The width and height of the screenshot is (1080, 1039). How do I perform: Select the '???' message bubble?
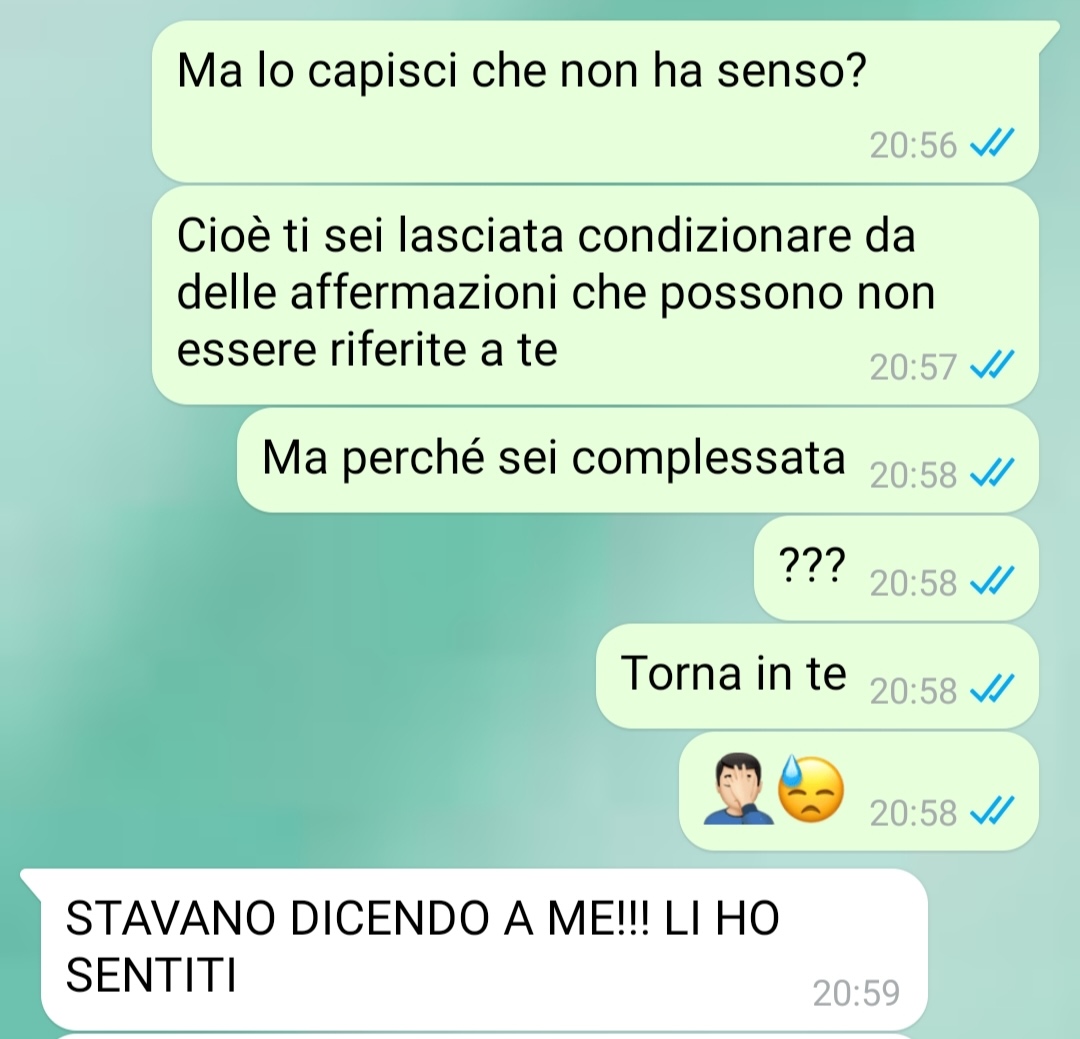coord(896,568)
